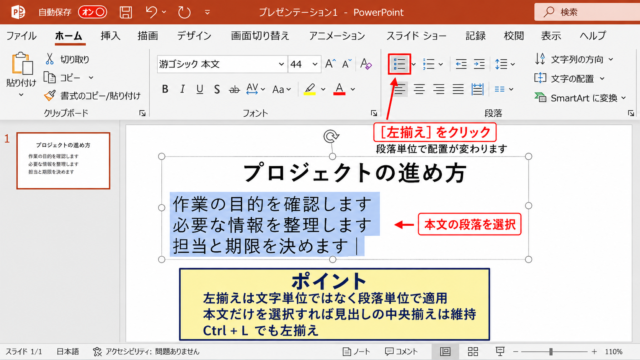Switch to the スライド ショー tab
Viewport: 640px width, 360px height.
click(x=416, y=36)
